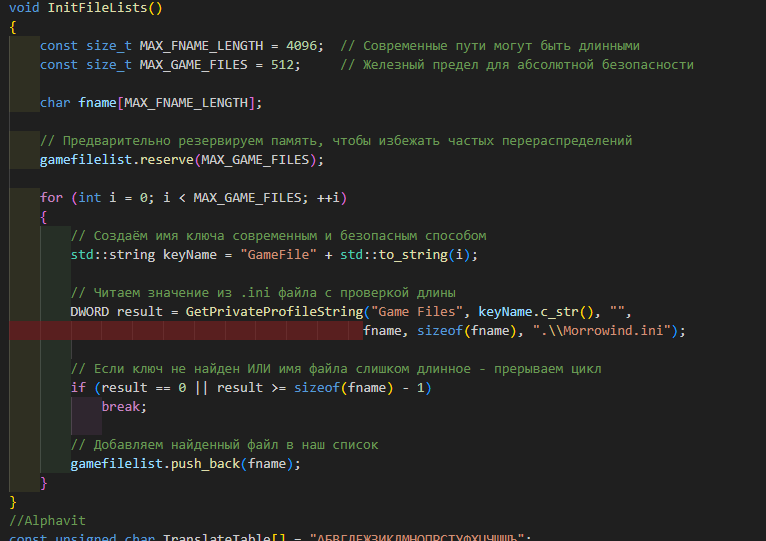Click the keyName.c_str() argument
Screen dimensions: 766x541
539,312
